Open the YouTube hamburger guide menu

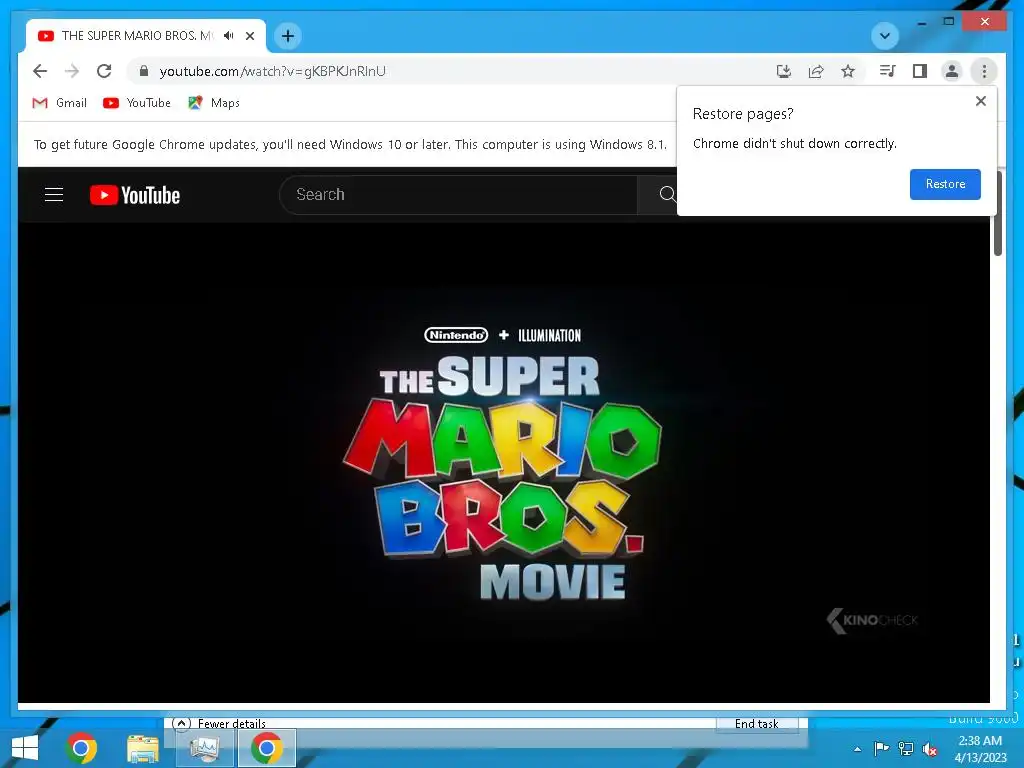(54, 195)
